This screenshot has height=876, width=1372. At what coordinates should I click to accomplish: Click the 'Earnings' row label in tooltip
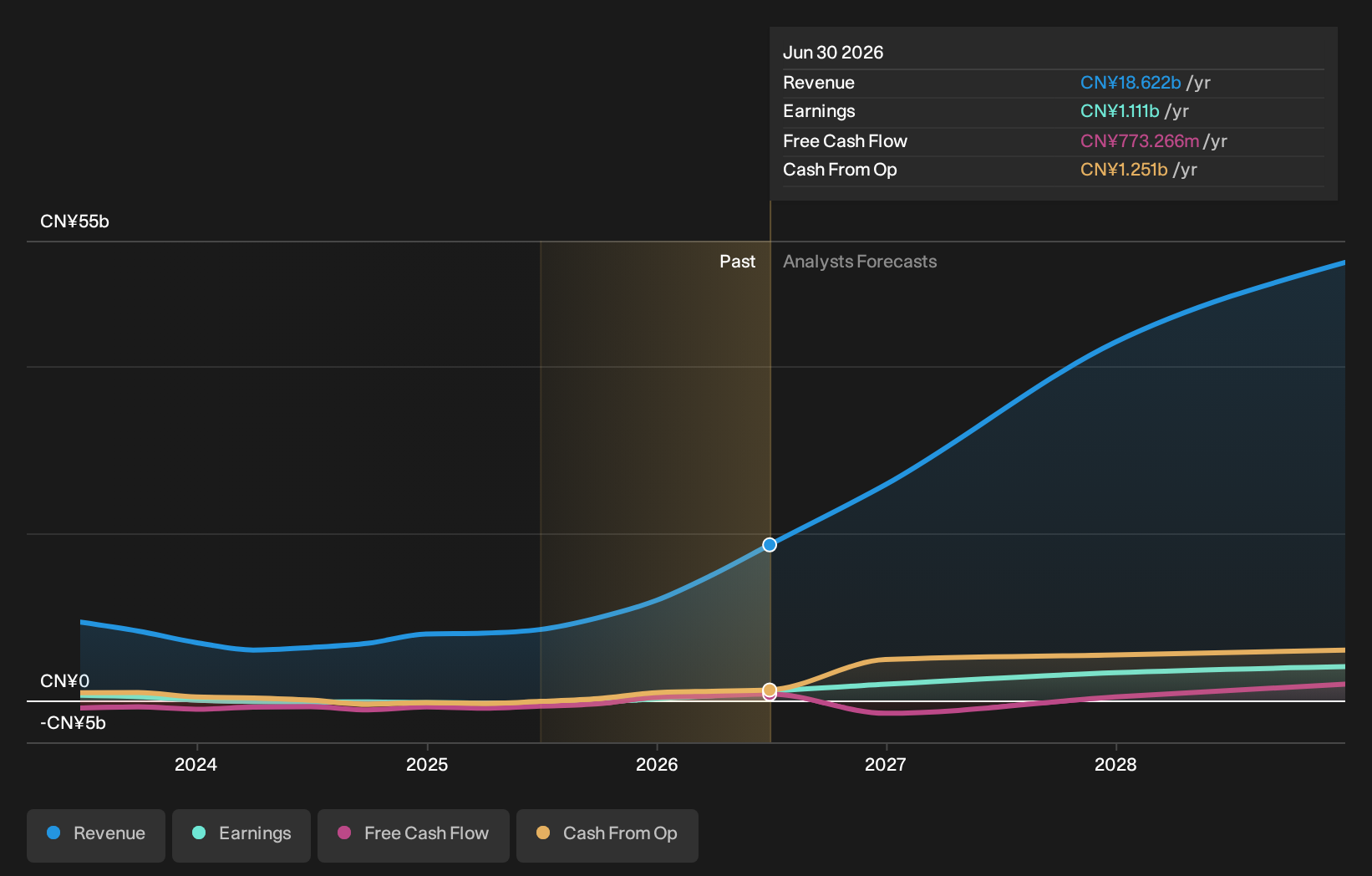819,111
